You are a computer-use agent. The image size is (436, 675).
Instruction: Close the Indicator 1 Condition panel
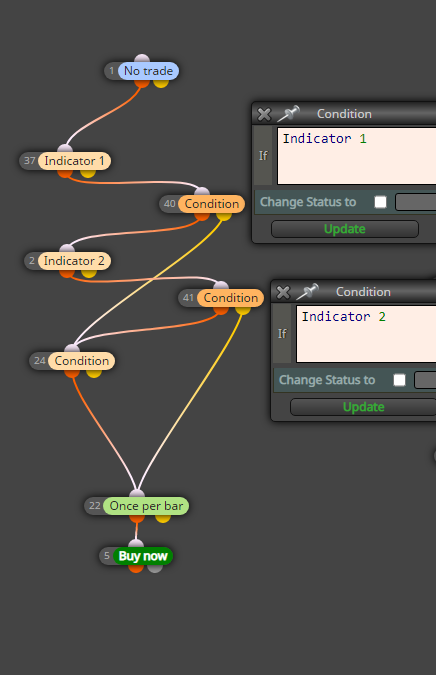click(264, 114)
